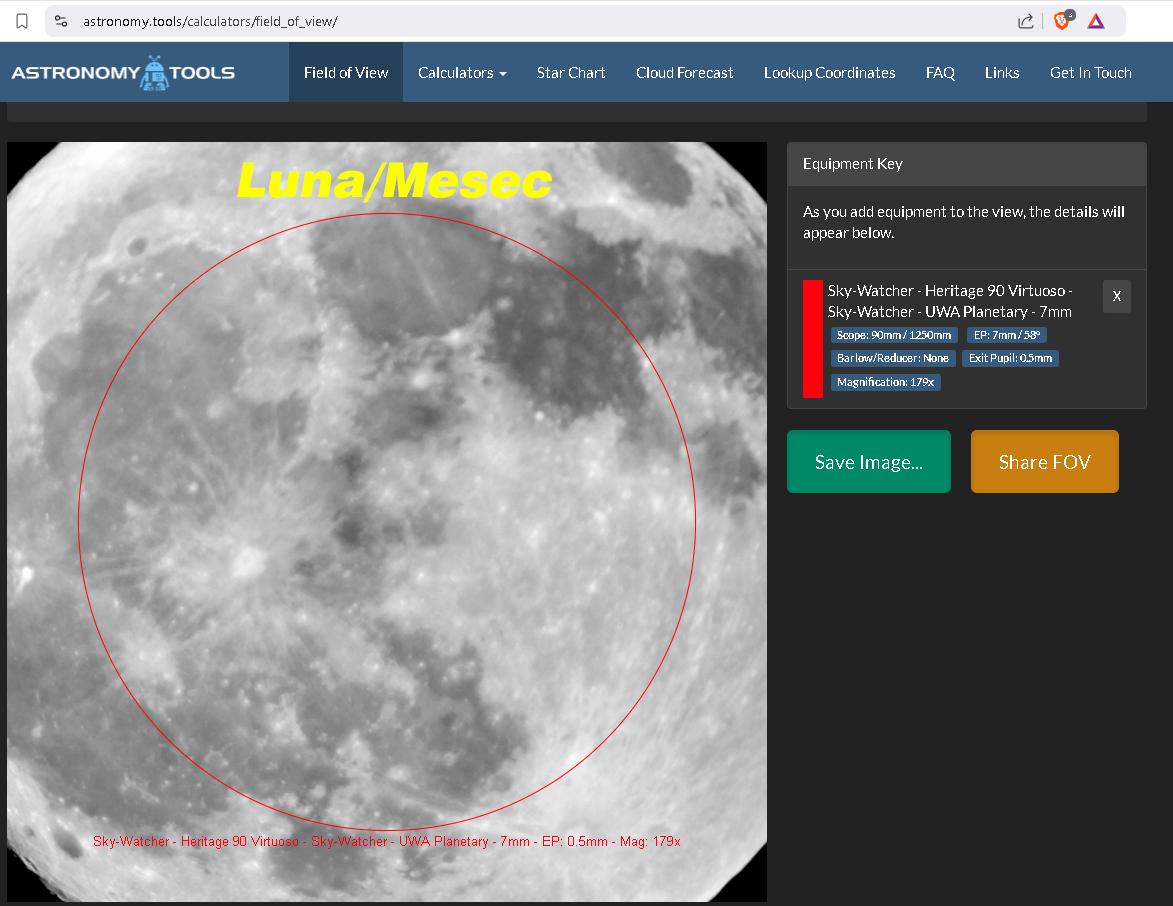Click the bookmark icon in browser toolbar
Viewport: 1173px width, 906px height.
[22, 21]
